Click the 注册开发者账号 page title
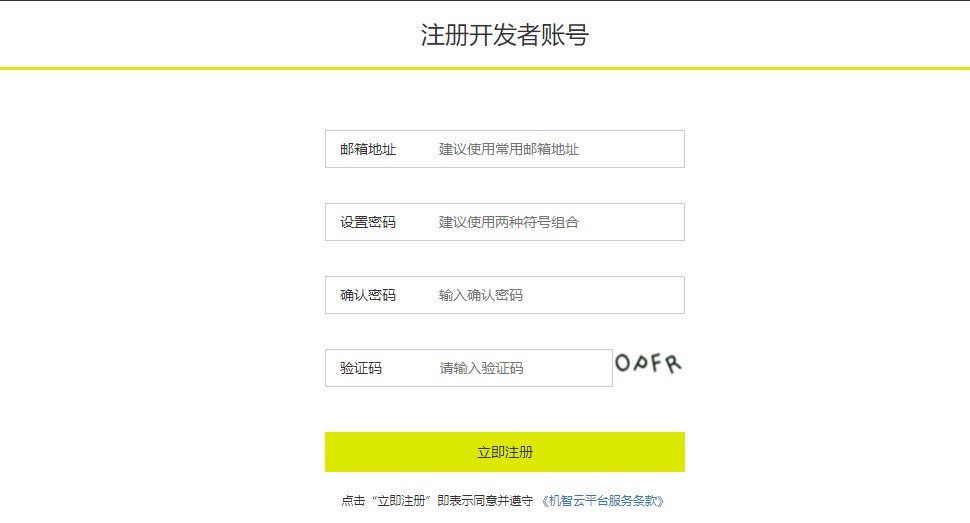 pos(504,36)
